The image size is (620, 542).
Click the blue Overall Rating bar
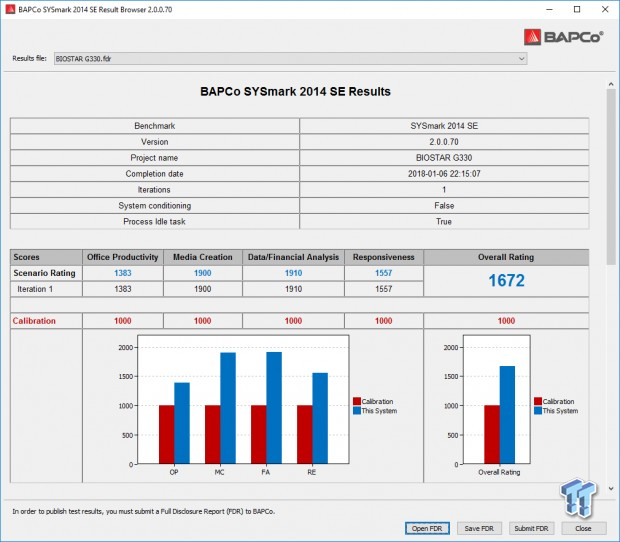tap(507, 415)
